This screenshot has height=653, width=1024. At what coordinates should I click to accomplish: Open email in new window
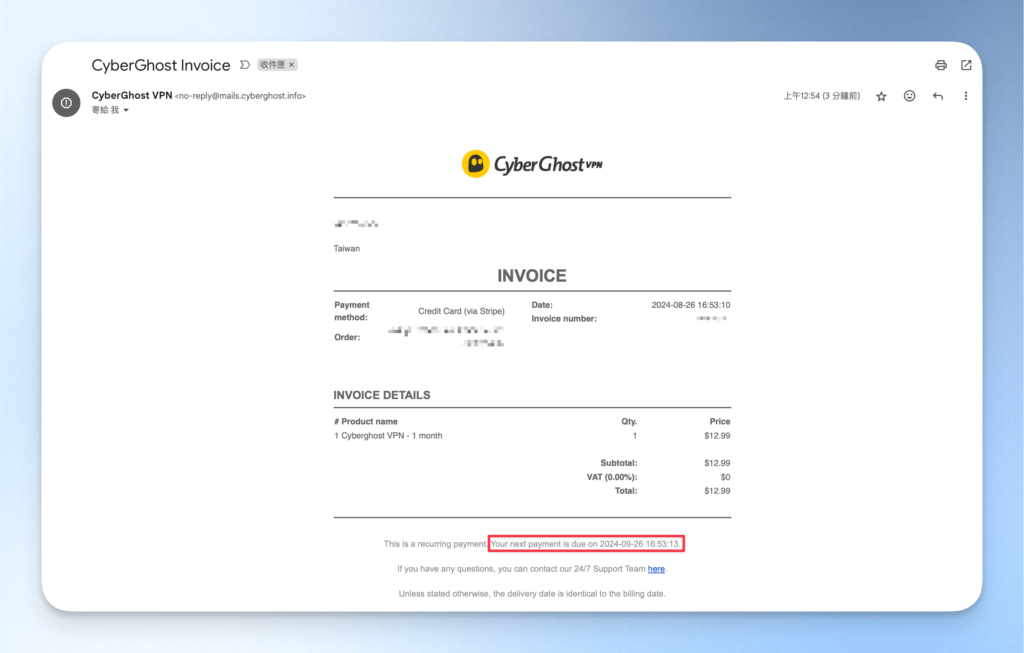(x=966, y=65)
